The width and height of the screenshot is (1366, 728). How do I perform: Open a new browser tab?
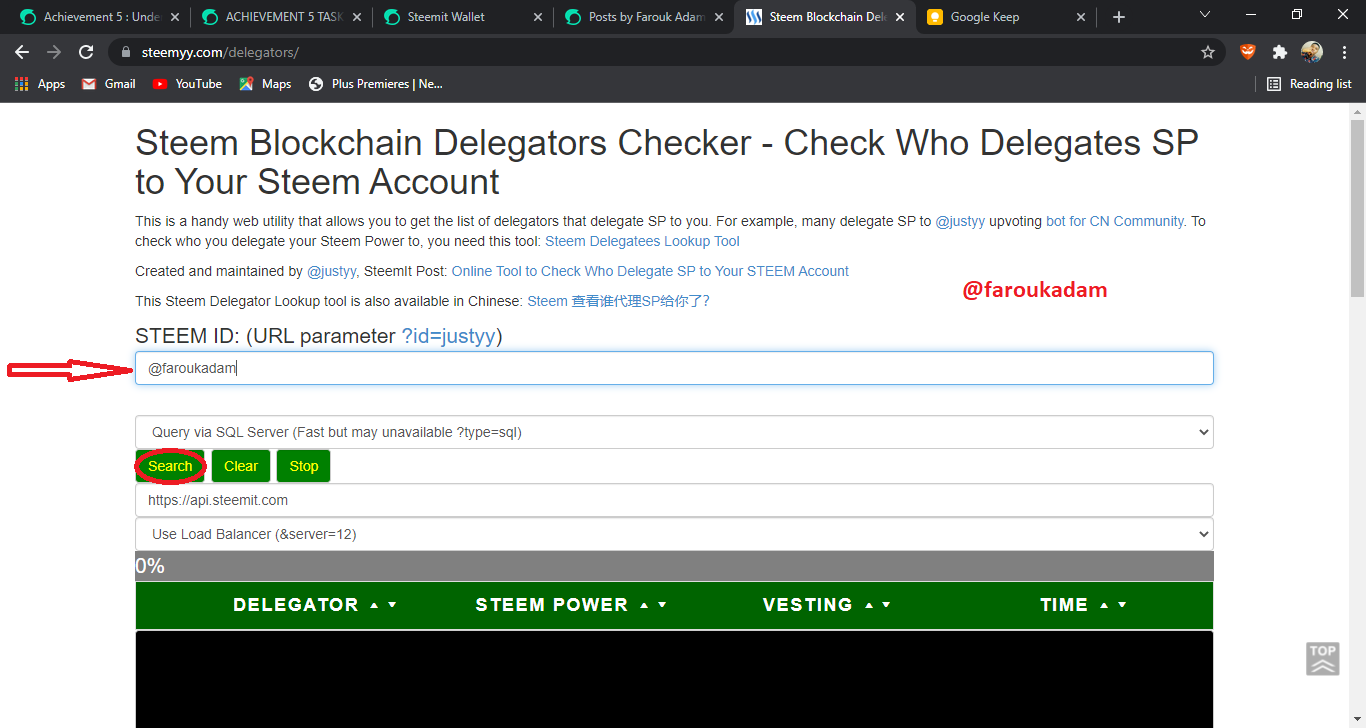[x=1119, y=17]
